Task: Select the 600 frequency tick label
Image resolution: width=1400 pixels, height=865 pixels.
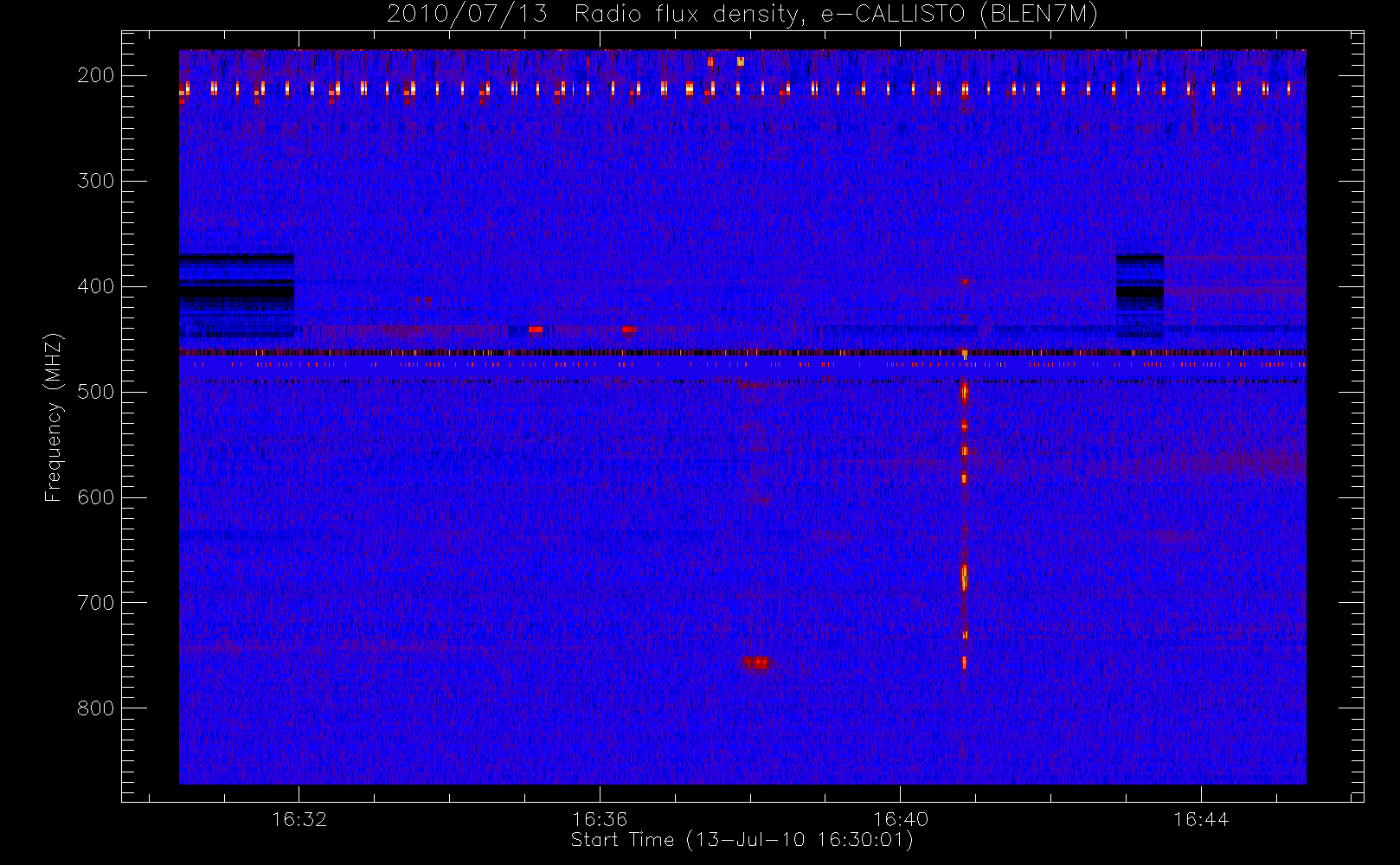Action: 96,497
